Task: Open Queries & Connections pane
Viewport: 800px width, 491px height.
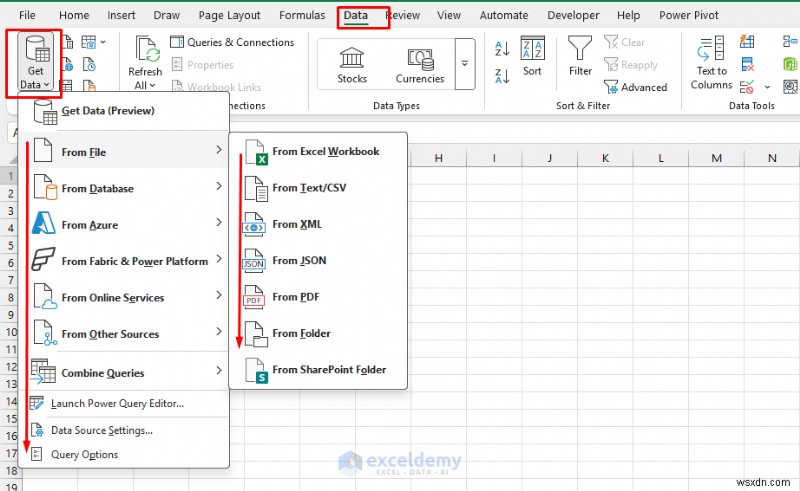Action: 232,42
